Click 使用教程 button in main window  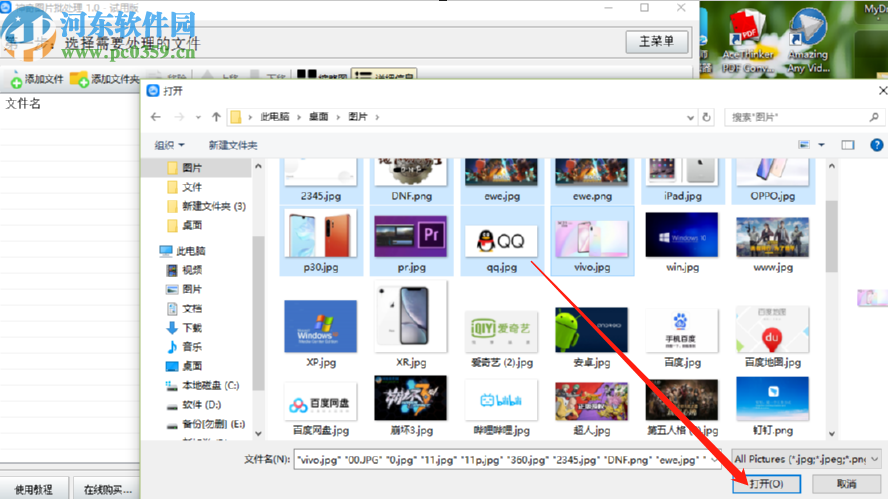(34, 489)
